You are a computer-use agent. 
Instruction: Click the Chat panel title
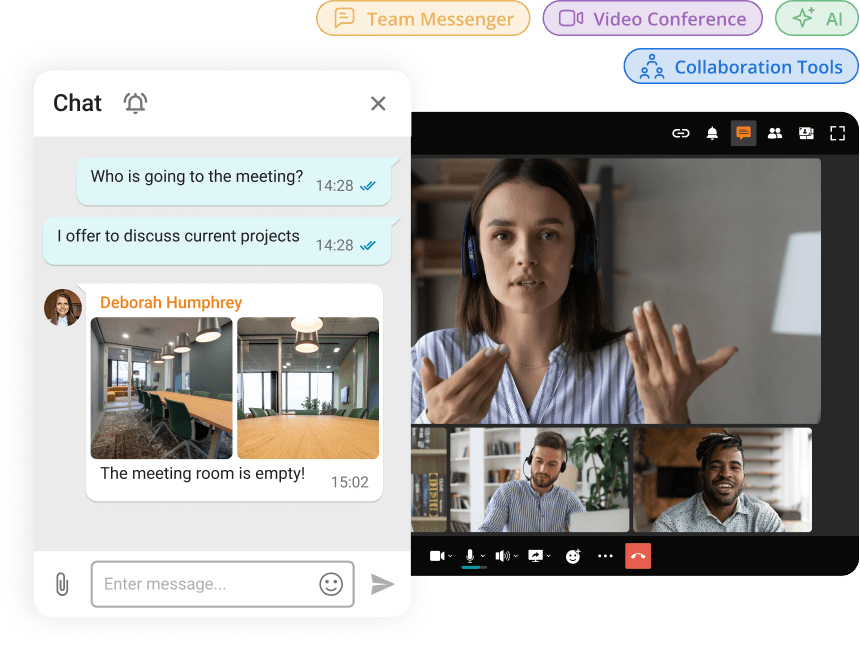pyautogui.click(x=77, y=103)
